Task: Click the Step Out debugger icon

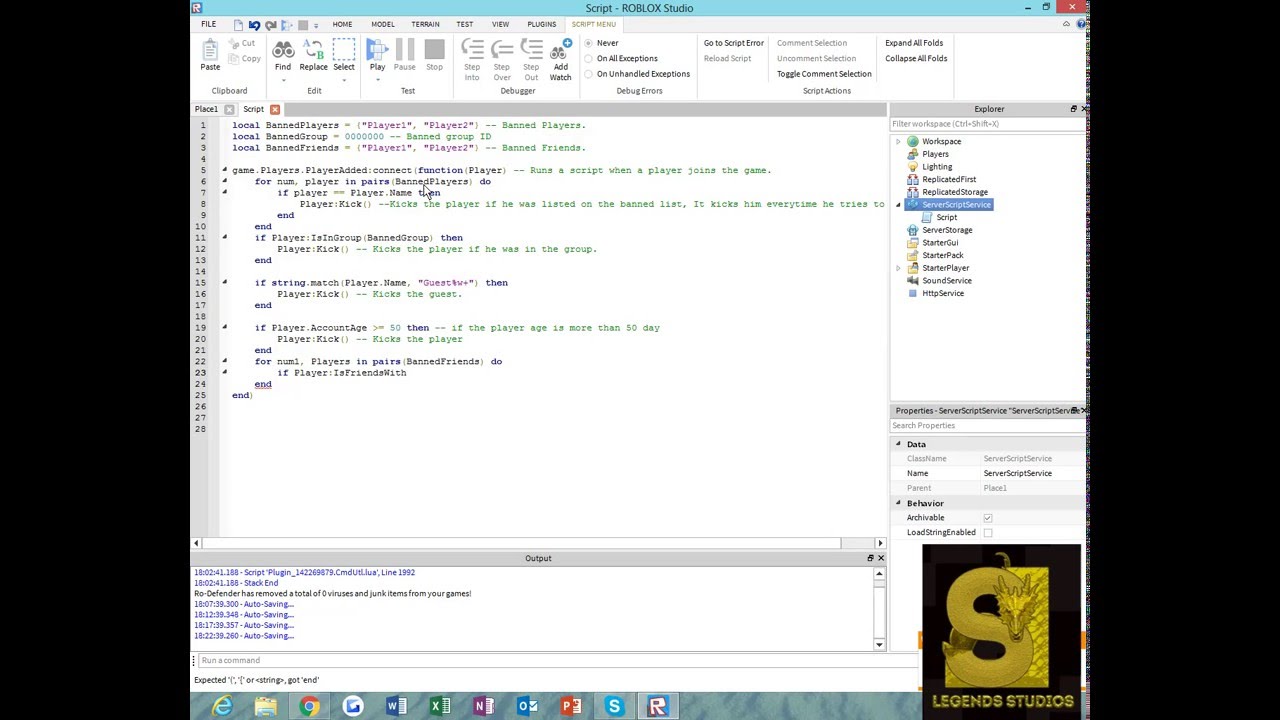Action: [531, 50]
